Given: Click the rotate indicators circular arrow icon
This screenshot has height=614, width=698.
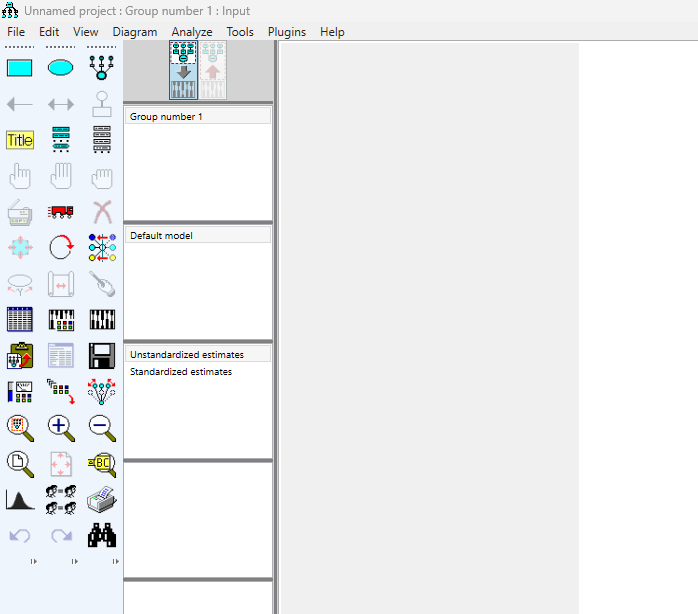Looking at the screenshot, I should (x=61, y=247).
